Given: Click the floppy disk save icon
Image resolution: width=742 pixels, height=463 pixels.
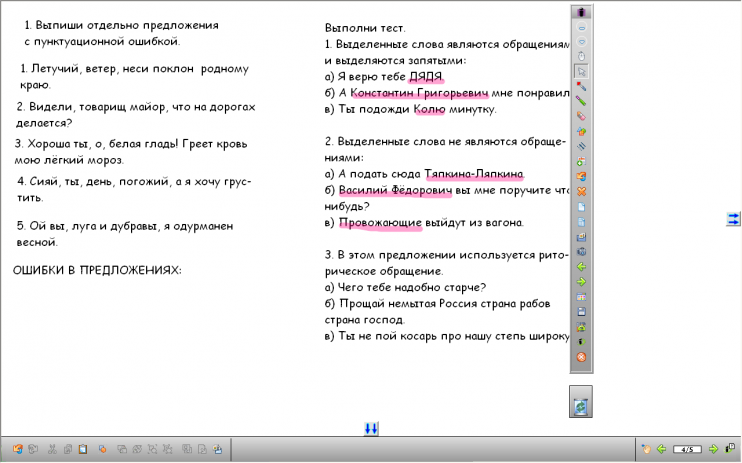Looking at the screenshot, I should click(581, 311).
